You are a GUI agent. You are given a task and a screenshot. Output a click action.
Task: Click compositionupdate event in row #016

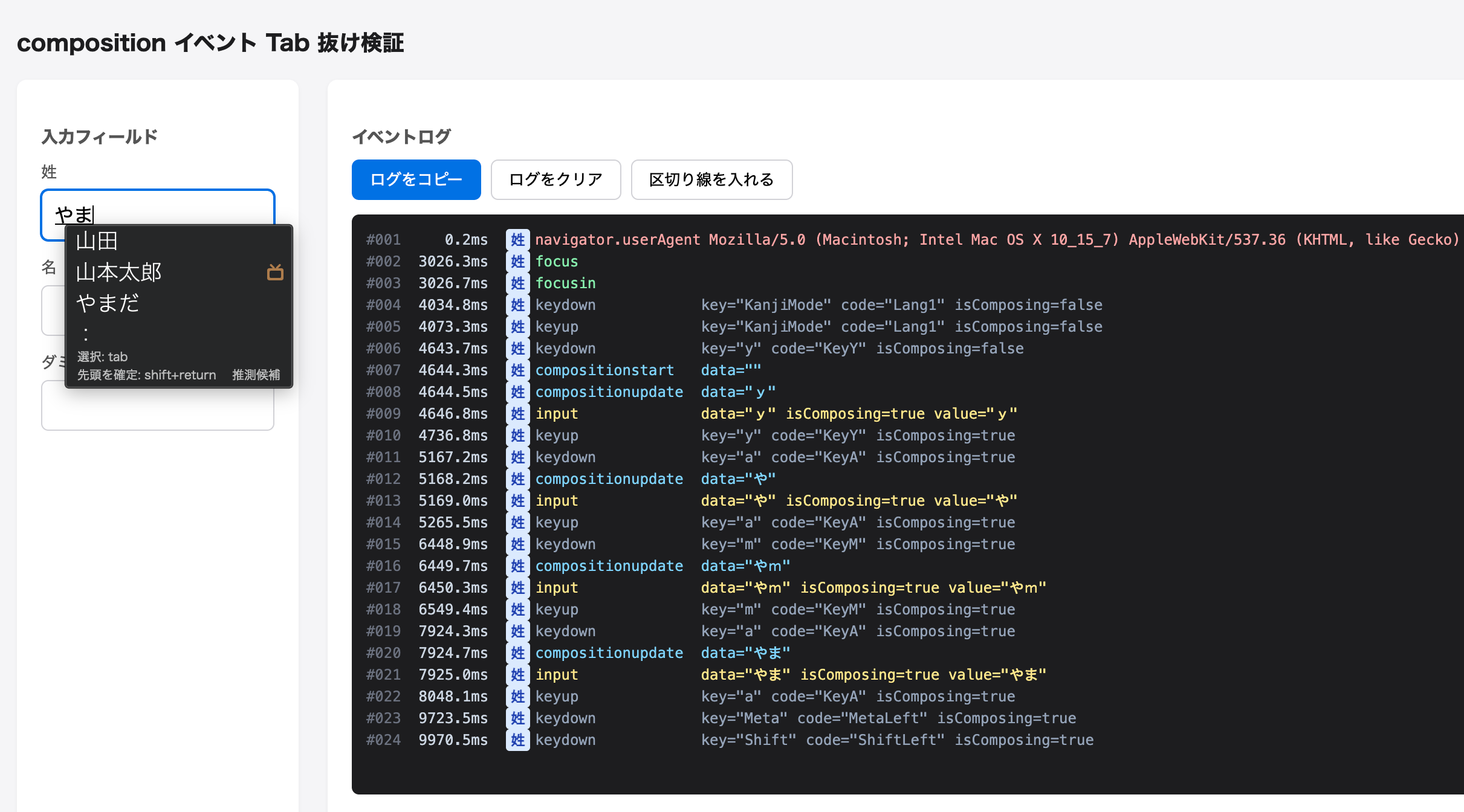[609, 566]
